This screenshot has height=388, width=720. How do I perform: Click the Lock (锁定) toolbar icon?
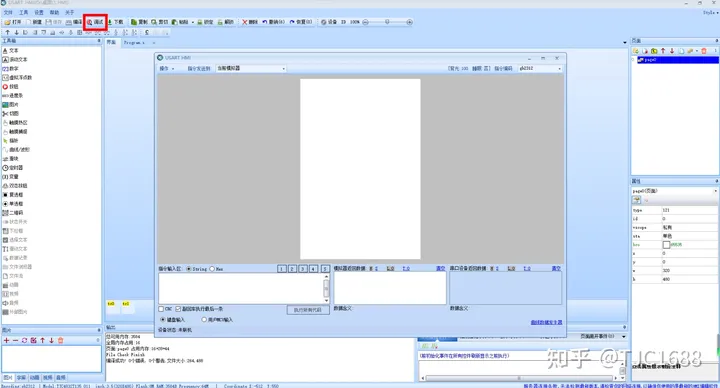pyautogui.click(x=205, y=22)
